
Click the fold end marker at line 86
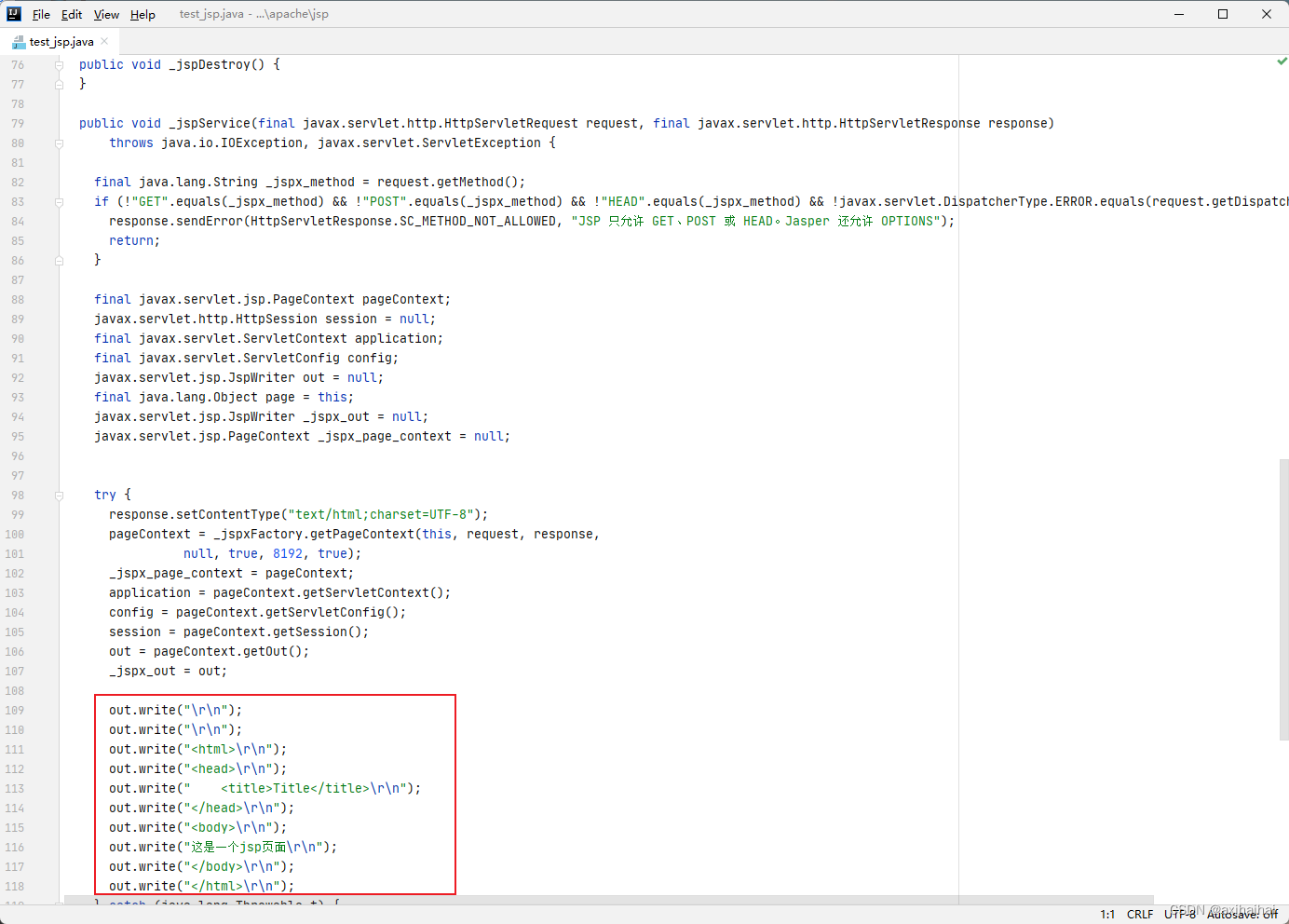[x=59, y=260]
